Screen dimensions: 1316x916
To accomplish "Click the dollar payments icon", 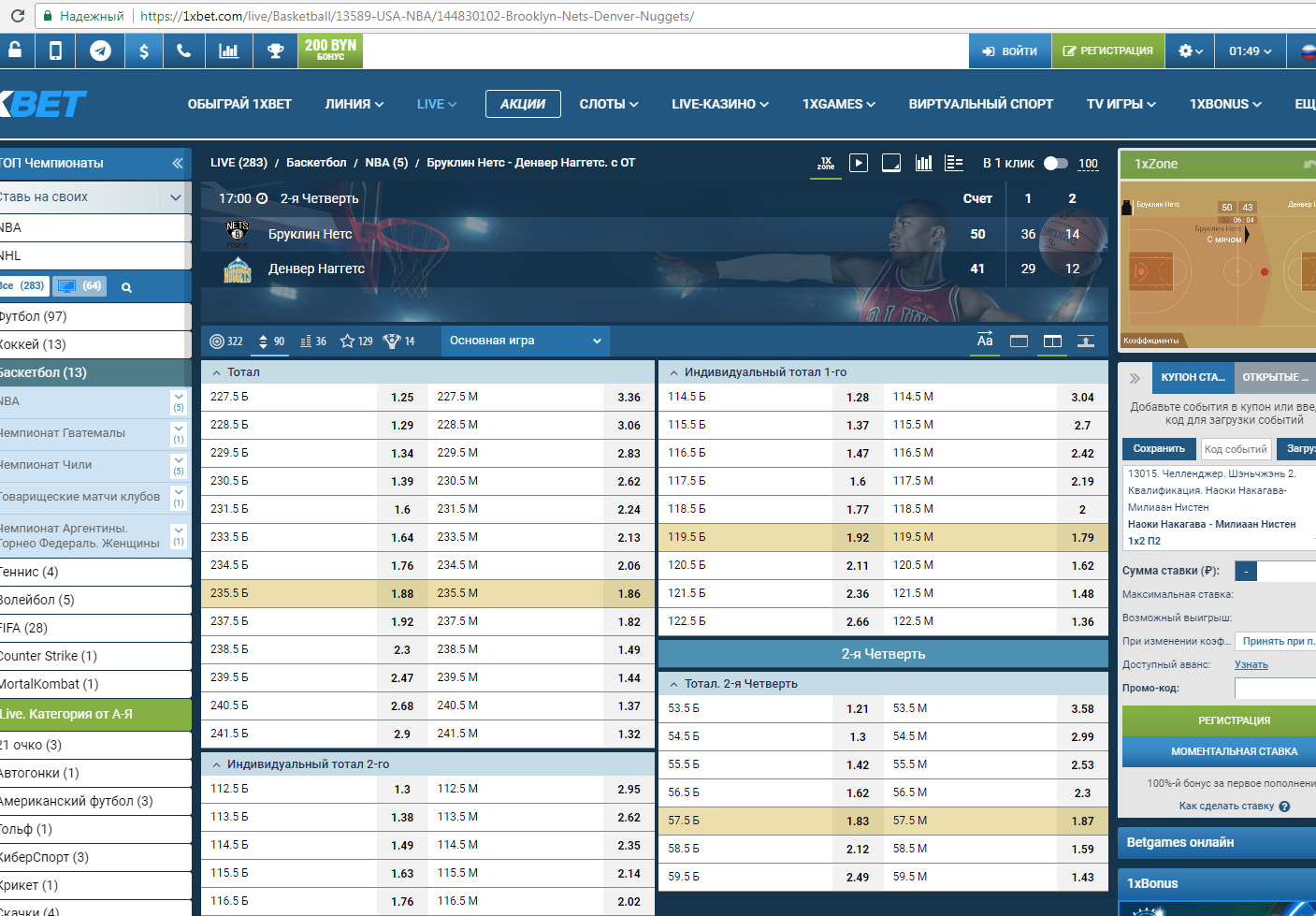I will 143,51.
